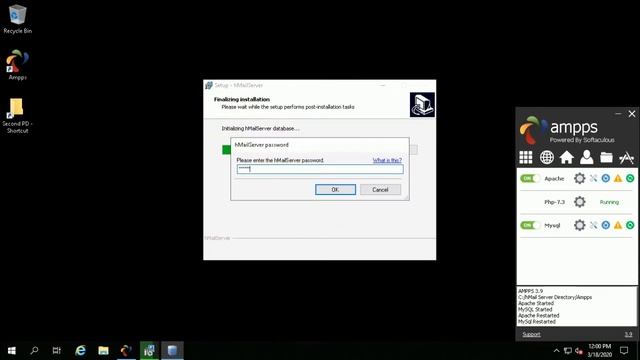View Mysql warning error log icon
Image resolution: width=640 pixels, height=360 pixels.
click(x=618, y=225)
